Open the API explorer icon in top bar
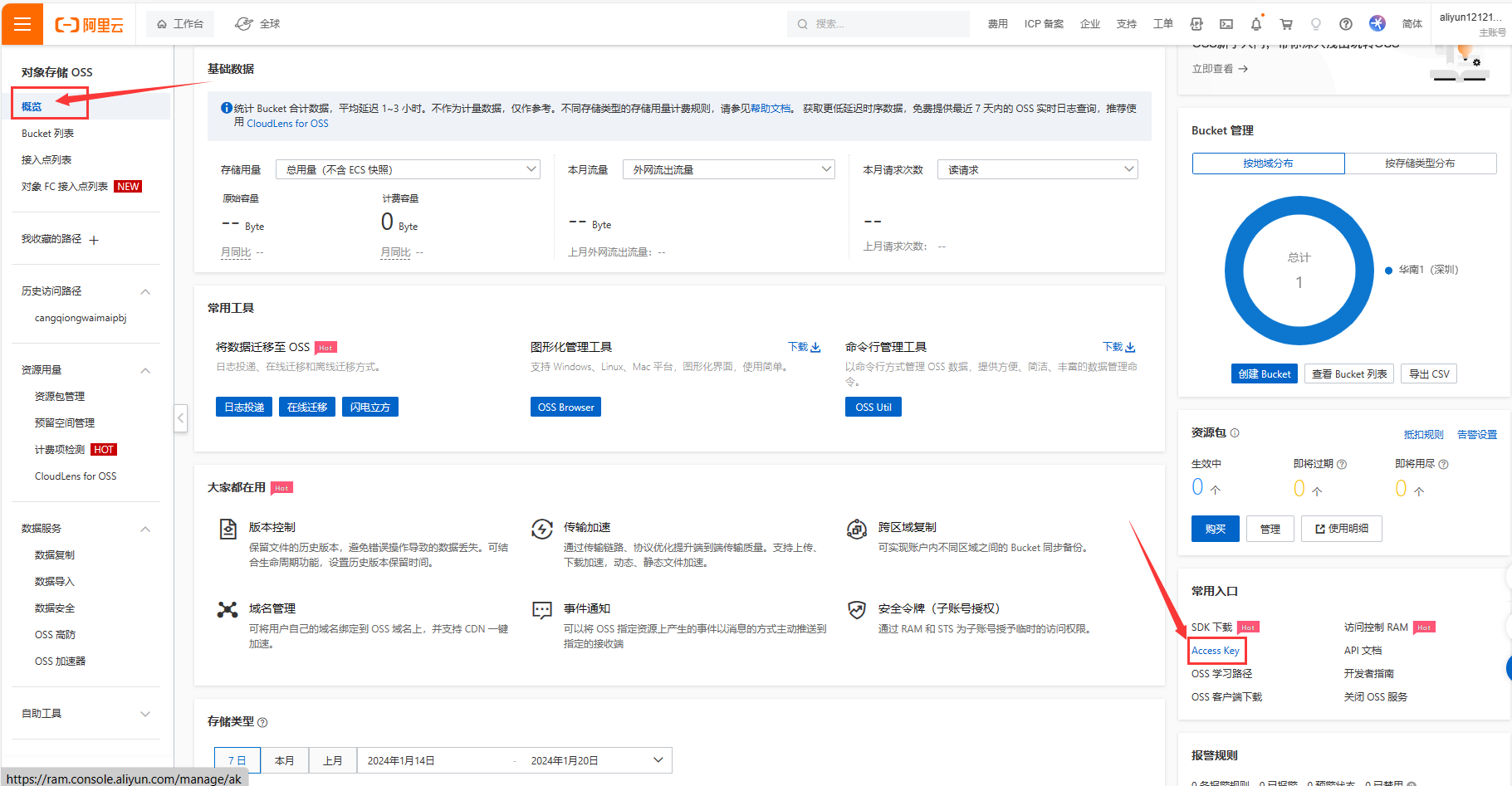Viewport: 1512px width, 786px height. [x=1196, y=24]
